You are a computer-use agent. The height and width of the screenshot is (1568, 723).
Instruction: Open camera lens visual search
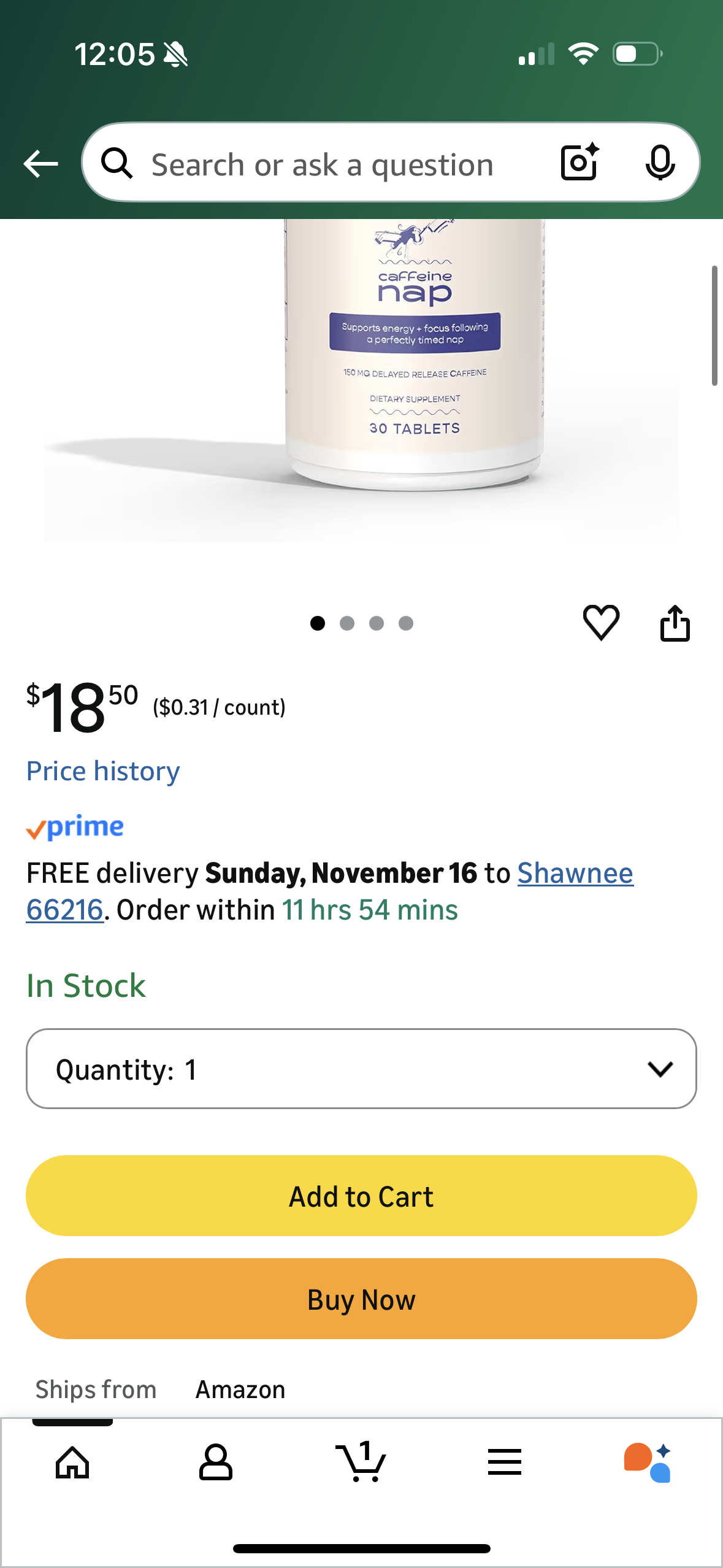[579, 163]
